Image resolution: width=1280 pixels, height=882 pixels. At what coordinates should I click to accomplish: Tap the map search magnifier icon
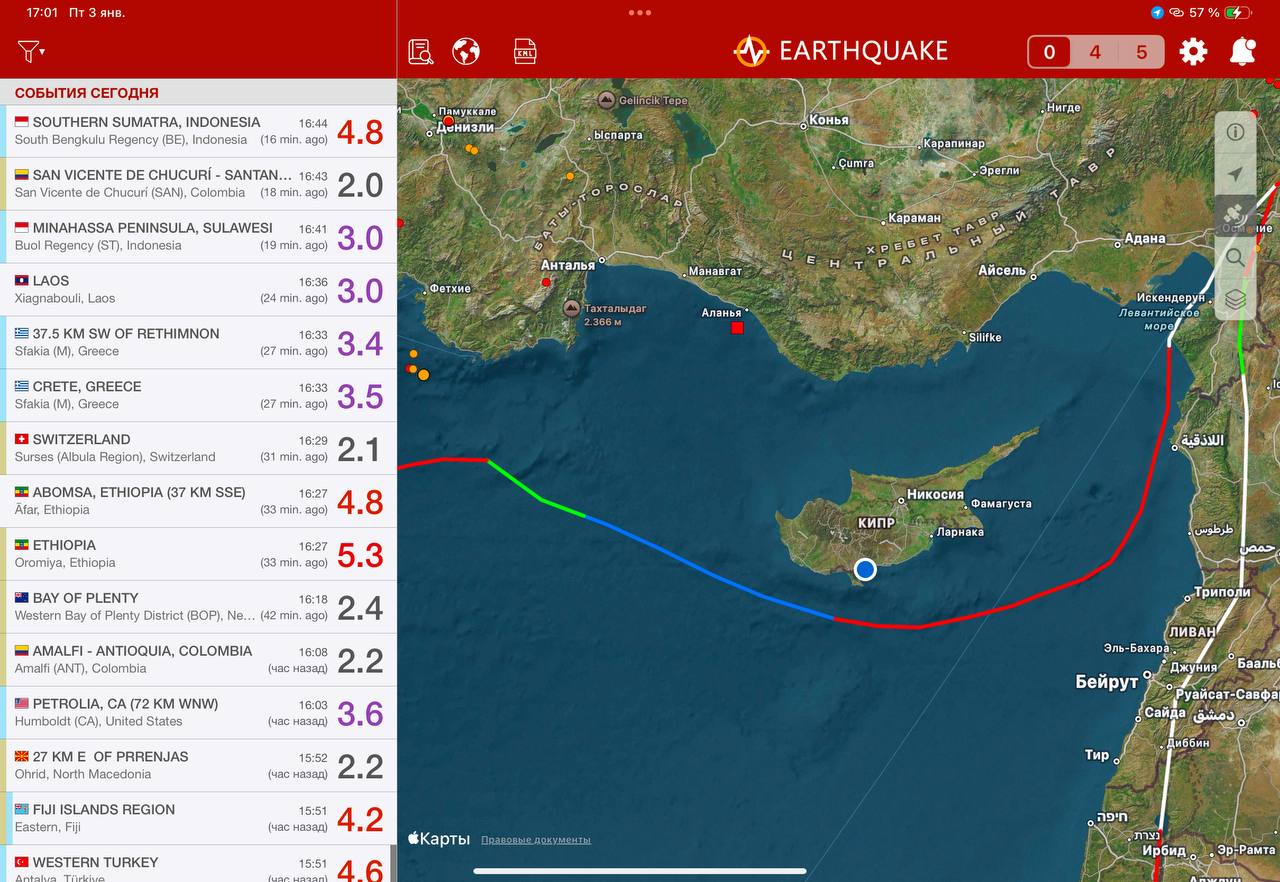[1235, 257]
